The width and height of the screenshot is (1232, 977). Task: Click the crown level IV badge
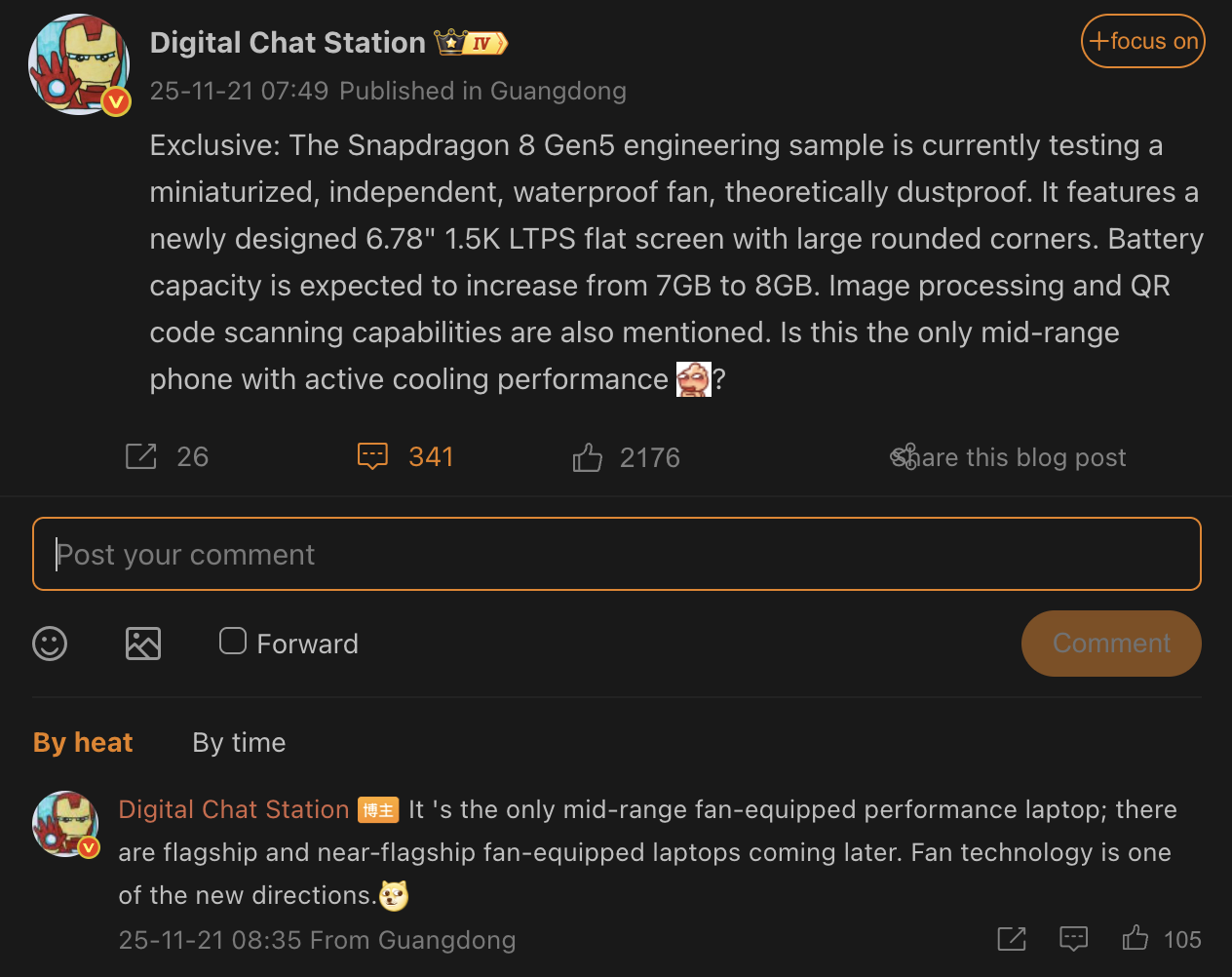[x=472, y=43]
